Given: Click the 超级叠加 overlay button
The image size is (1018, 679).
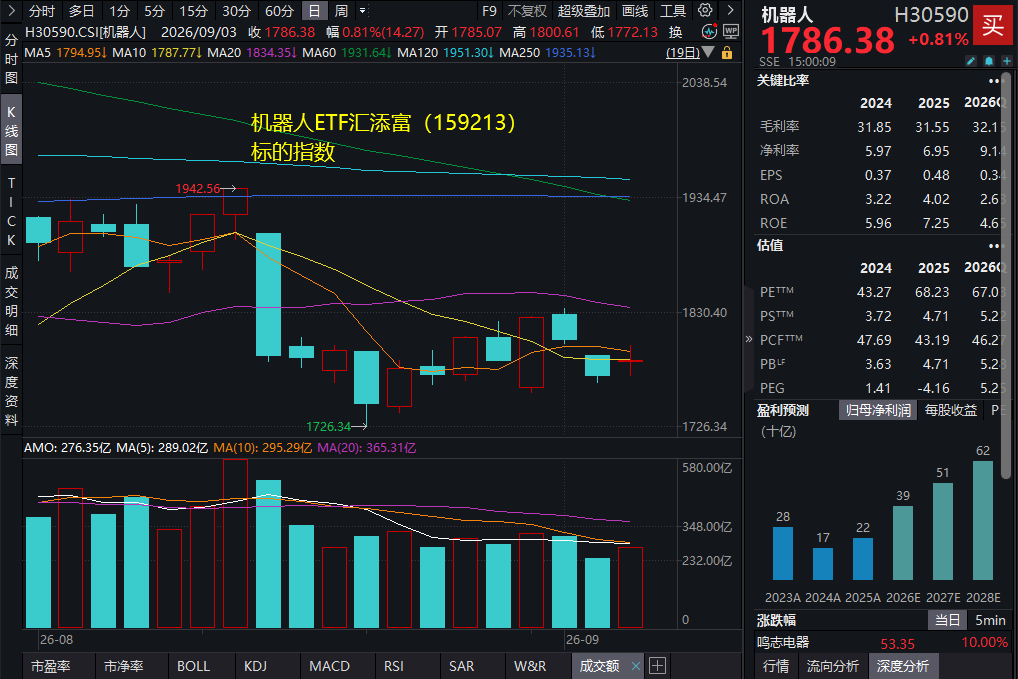Looking at the screenshot, I should (x=584, y=11).
